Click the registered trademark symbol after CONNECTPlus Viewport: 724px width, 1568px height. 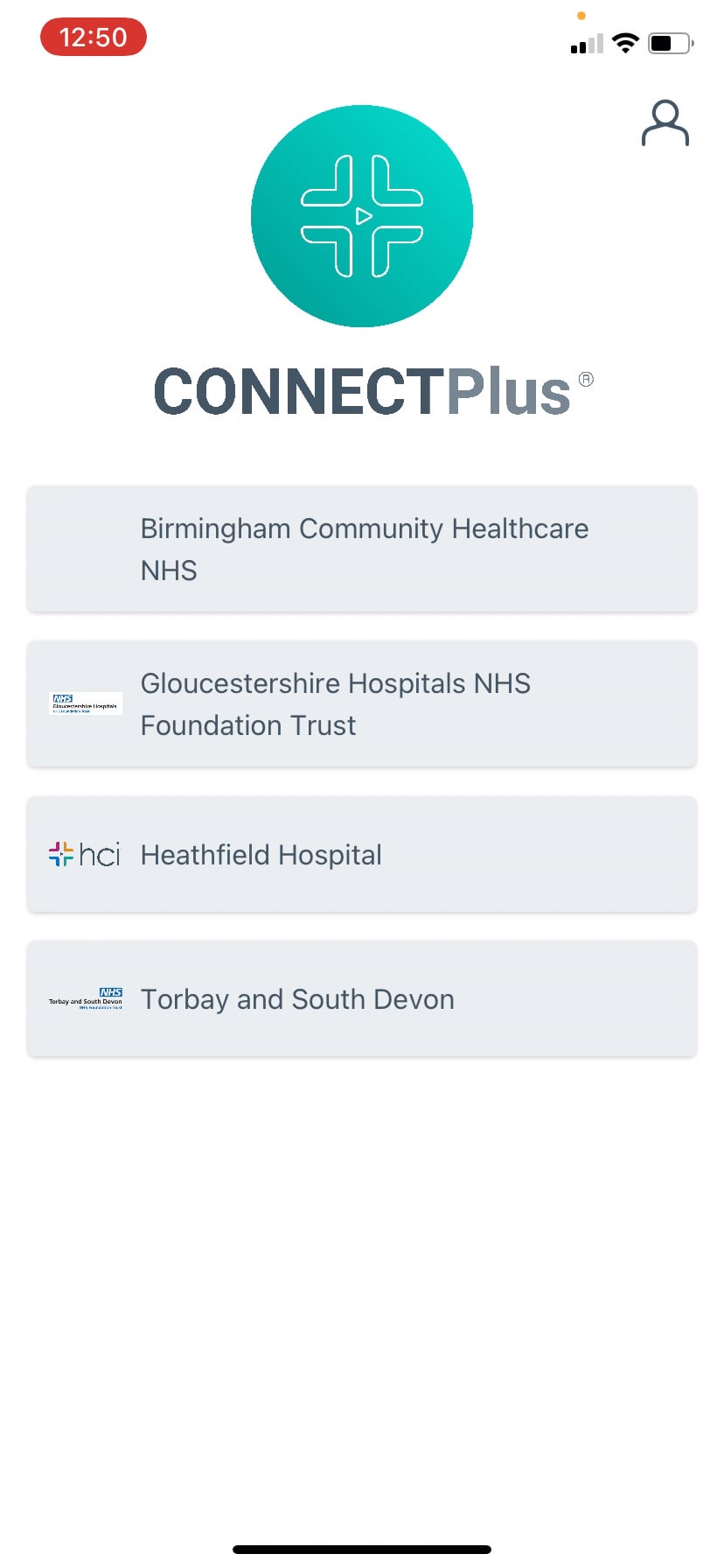pyautogui.click(x=586, y=379)
